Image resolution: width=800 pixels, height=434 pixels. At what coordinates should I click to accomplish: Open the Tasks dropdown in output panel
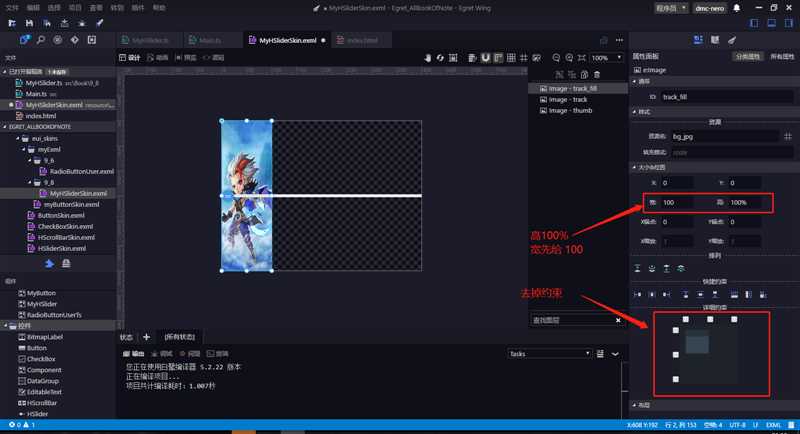point(549,353)
